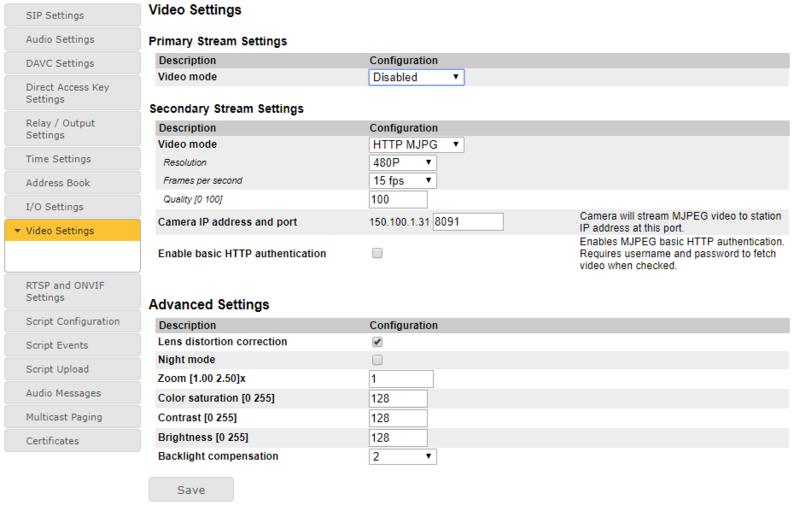
Task: Select the Brightness input field
Action: pos(398,438)
